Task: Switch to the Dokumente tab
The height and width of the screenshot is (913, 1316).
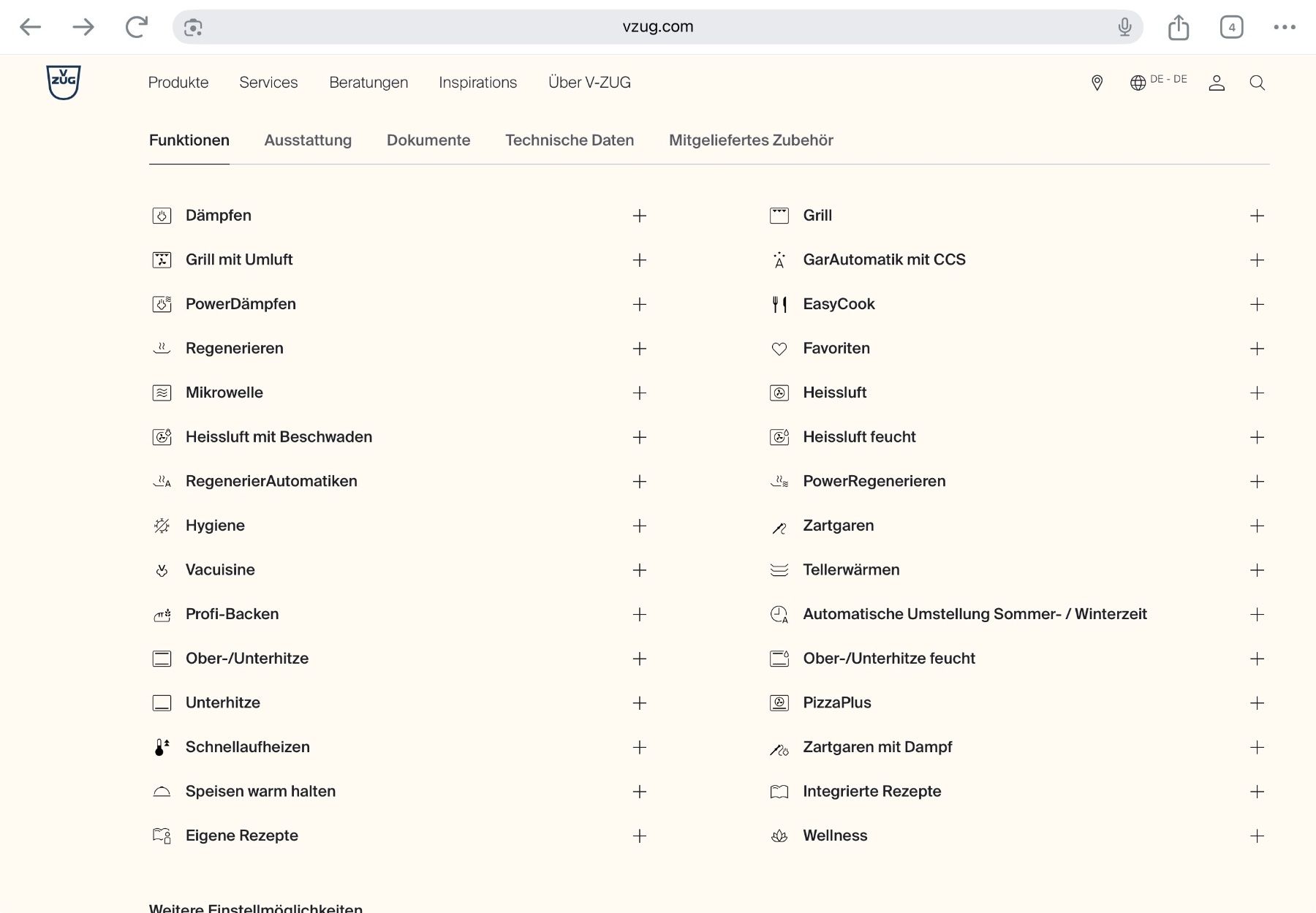Action: point(428,140)
